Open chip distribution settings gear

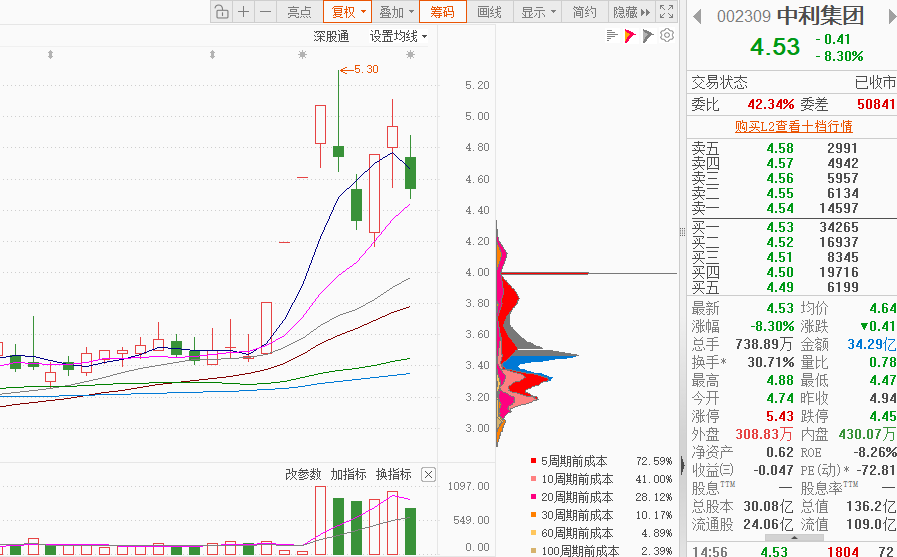tap(667, 35)
